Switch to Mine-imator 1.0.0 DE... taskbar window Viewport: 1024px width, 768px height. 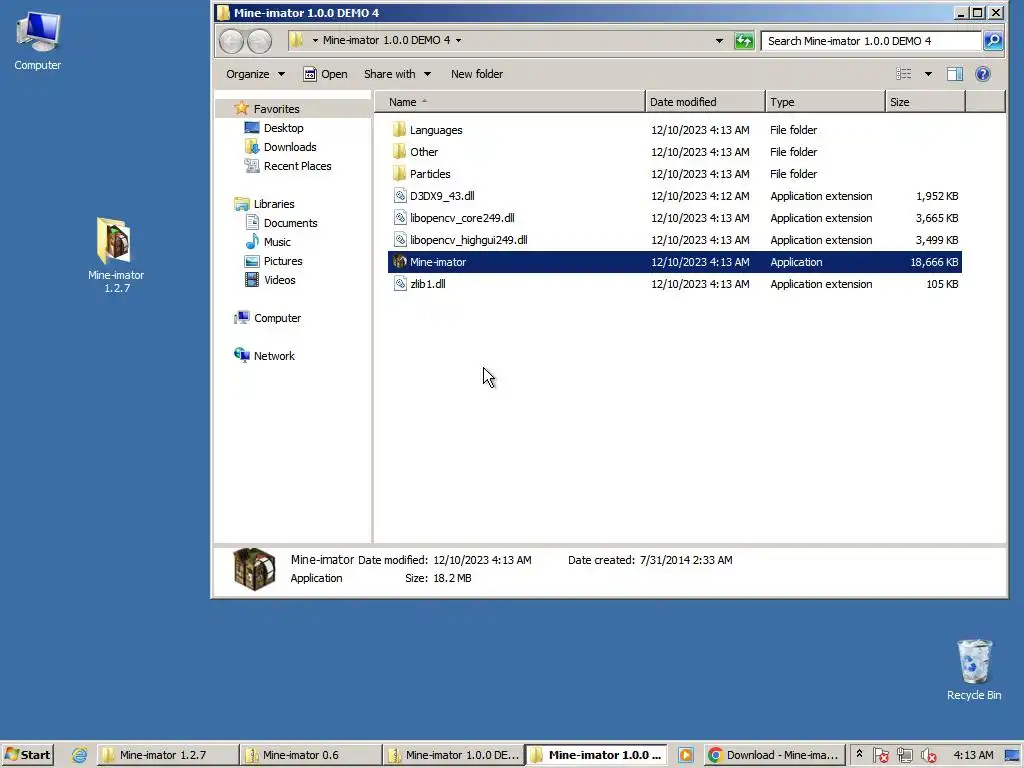[454, 755]
